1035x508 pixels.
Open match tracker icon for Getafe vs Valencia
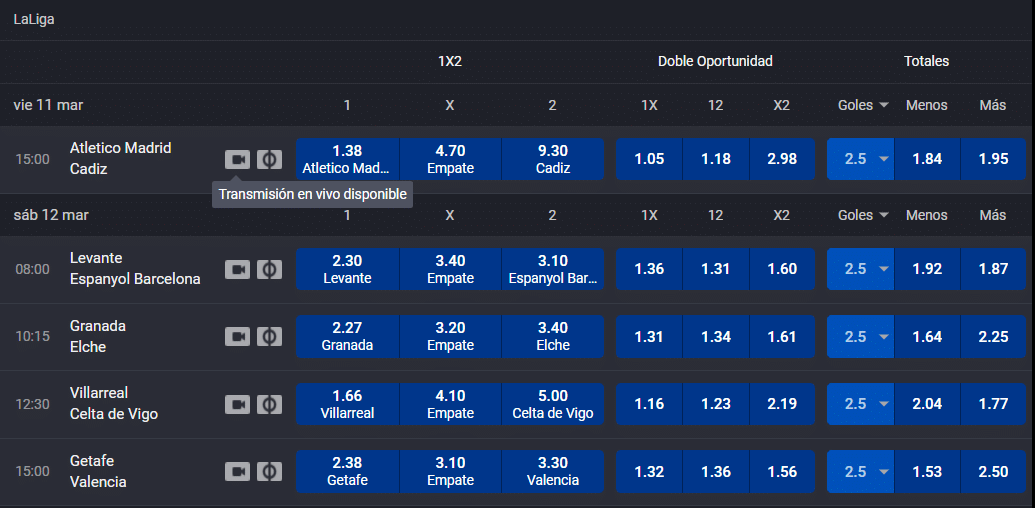(x=269, y=471)
